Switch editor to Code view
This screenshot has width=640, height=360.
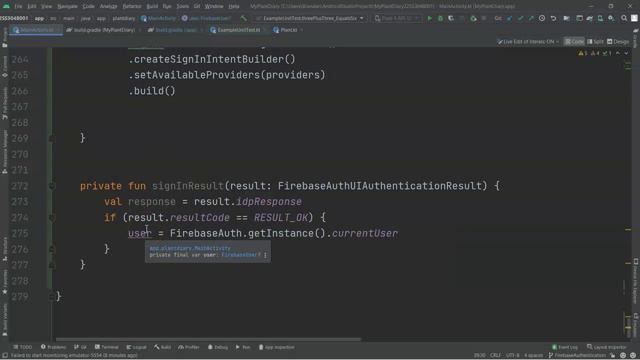tap(574, 42)
